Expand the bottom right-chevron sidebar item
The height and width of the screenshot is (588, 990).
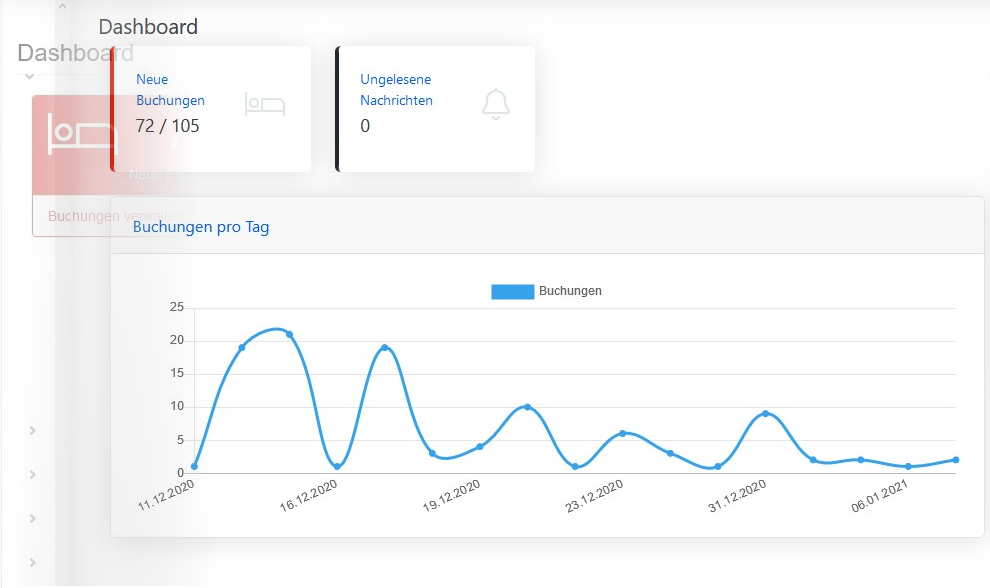33,562
